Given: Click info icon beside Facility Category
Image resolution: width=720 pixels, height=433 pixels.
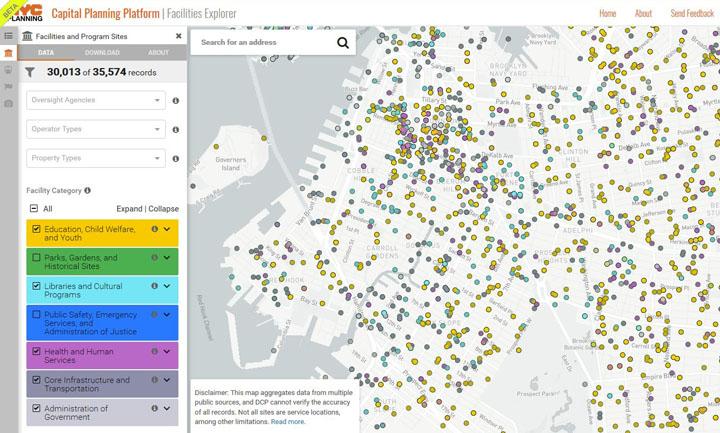Looking at the screenshot, I should click(88, 190).
